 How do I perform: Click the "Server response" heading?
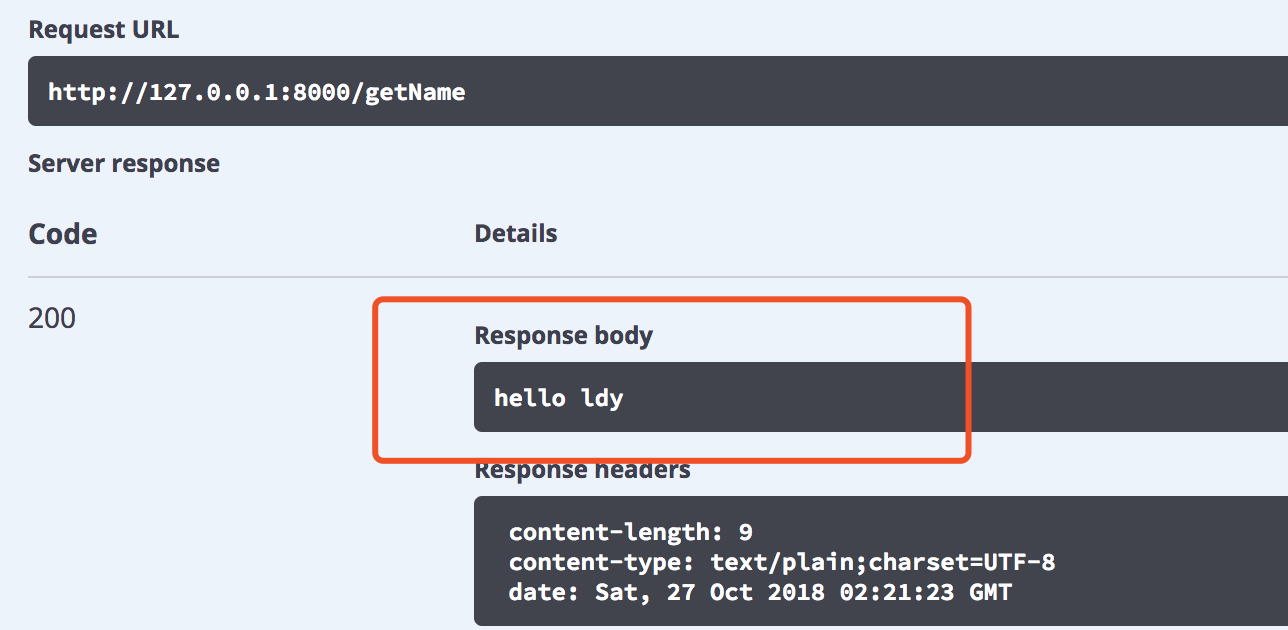click(124, 163)
